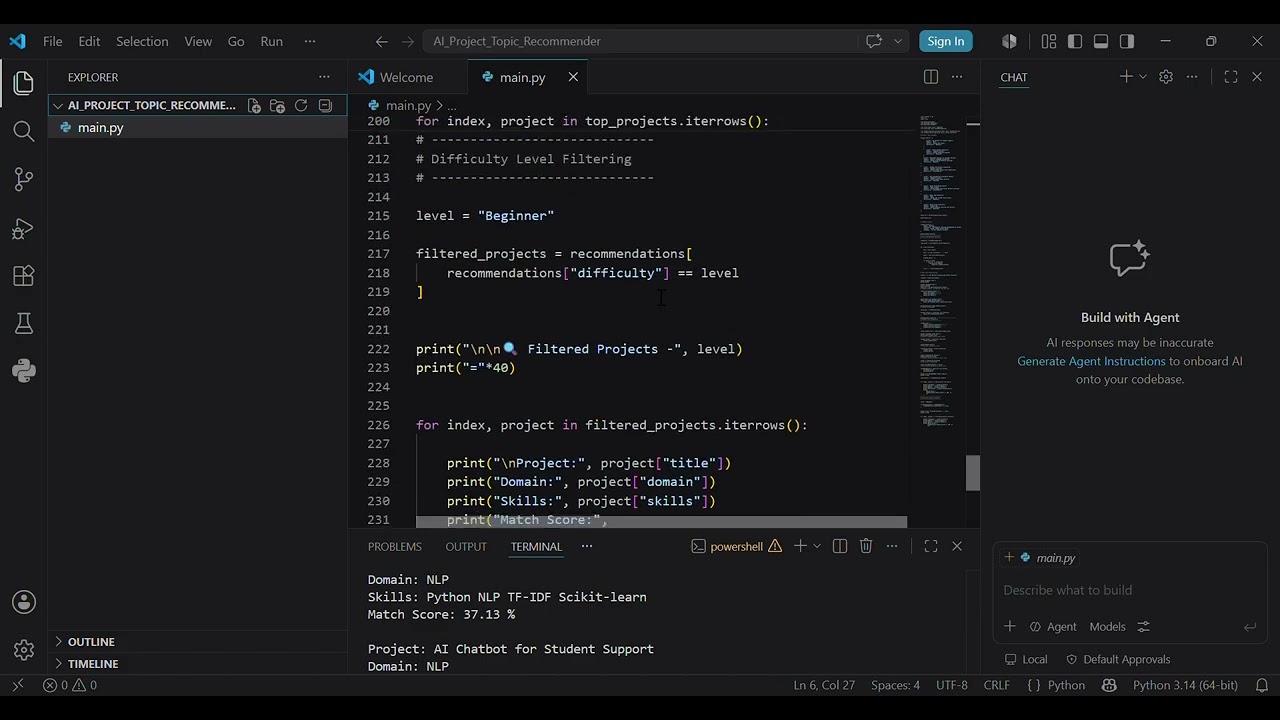Open Generate Agent Instructions link
This screenshot has height=720, width=1280.
coord(1091,361)
